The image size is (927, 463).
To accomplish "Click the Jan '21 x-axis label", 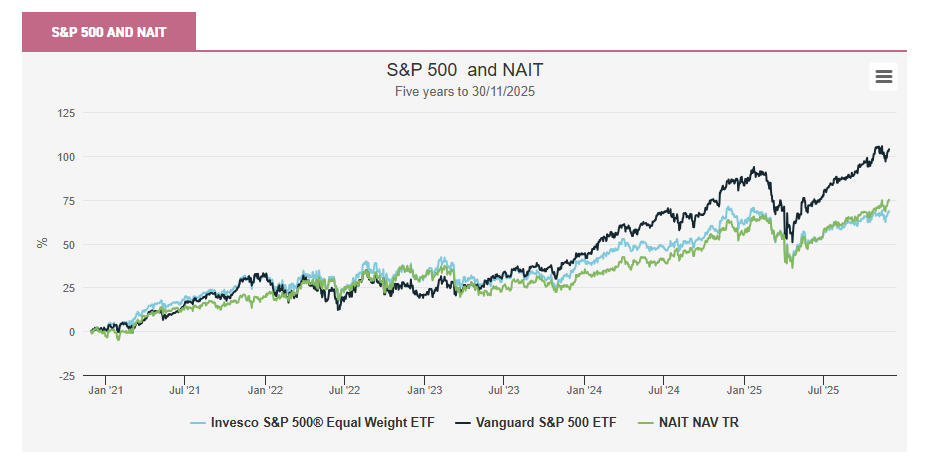I will [x=105, y=390].
